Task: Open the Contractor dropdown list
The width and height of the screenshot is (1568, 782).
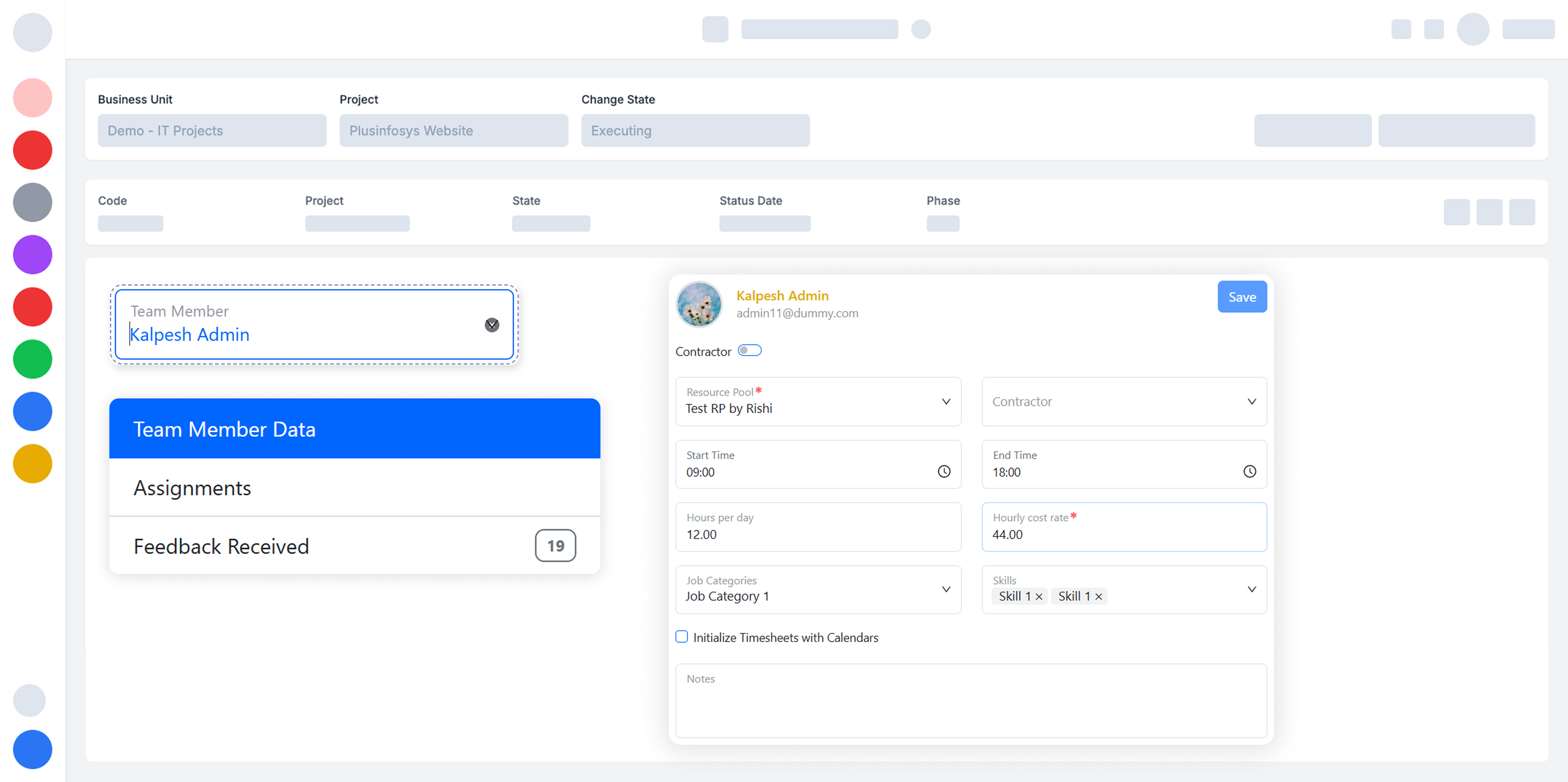Action: click(1251, 402)
